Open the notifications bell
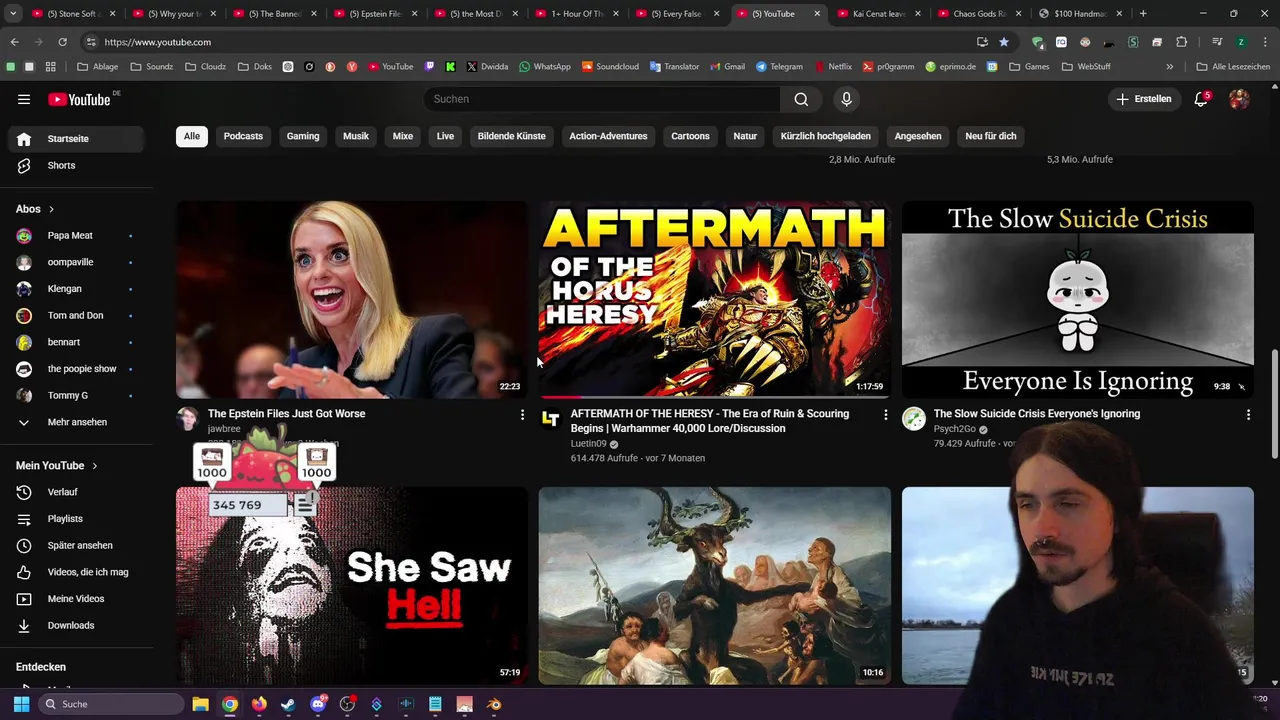The image size is (1280, 720). click(x=1201, y=99)
